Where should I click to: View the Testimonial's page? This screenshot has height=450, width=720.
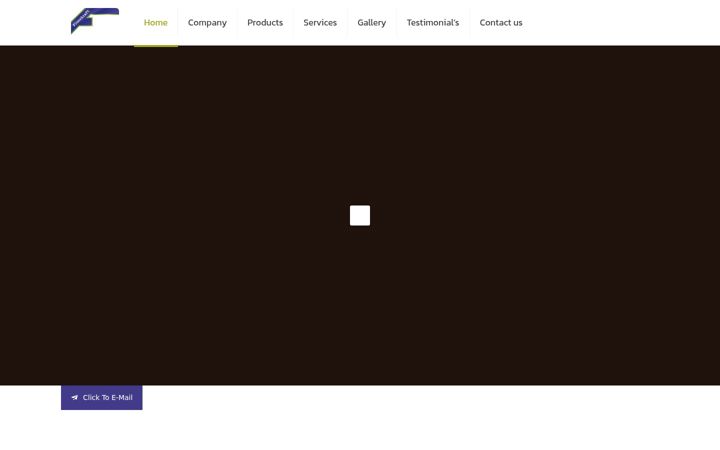[433, 22]
